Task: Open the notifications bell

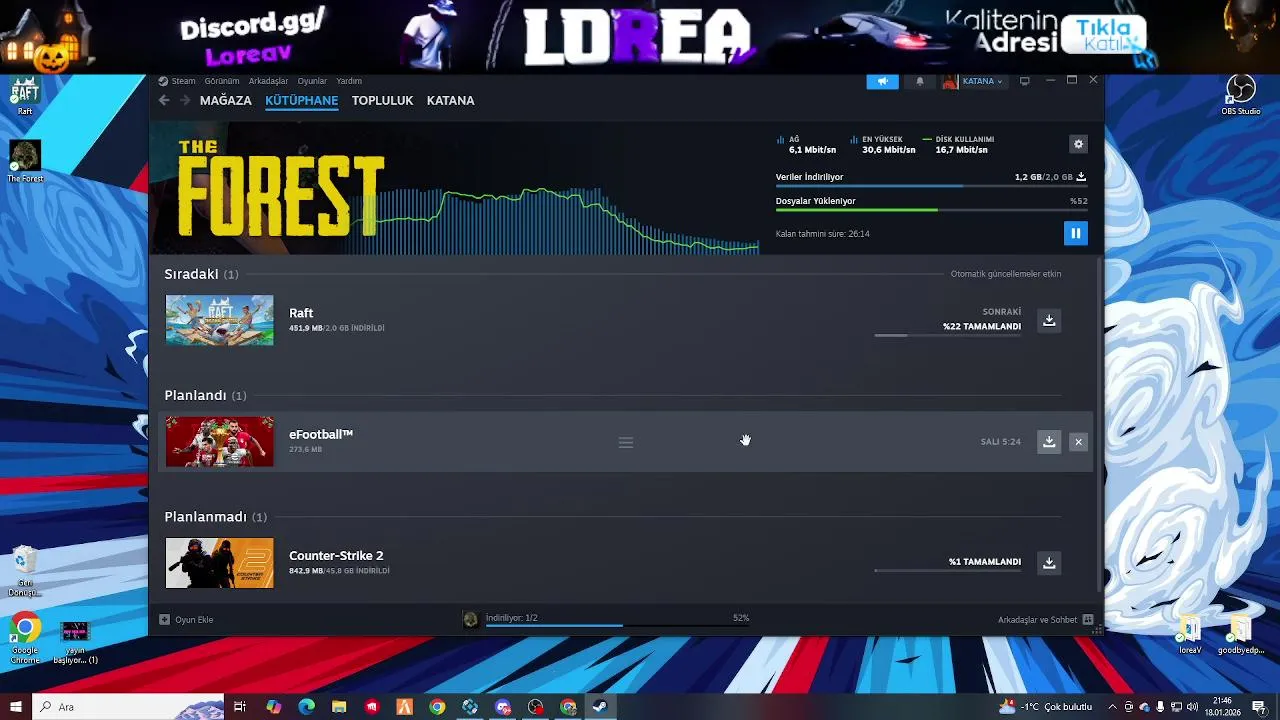Action: [x=920, y=81]
